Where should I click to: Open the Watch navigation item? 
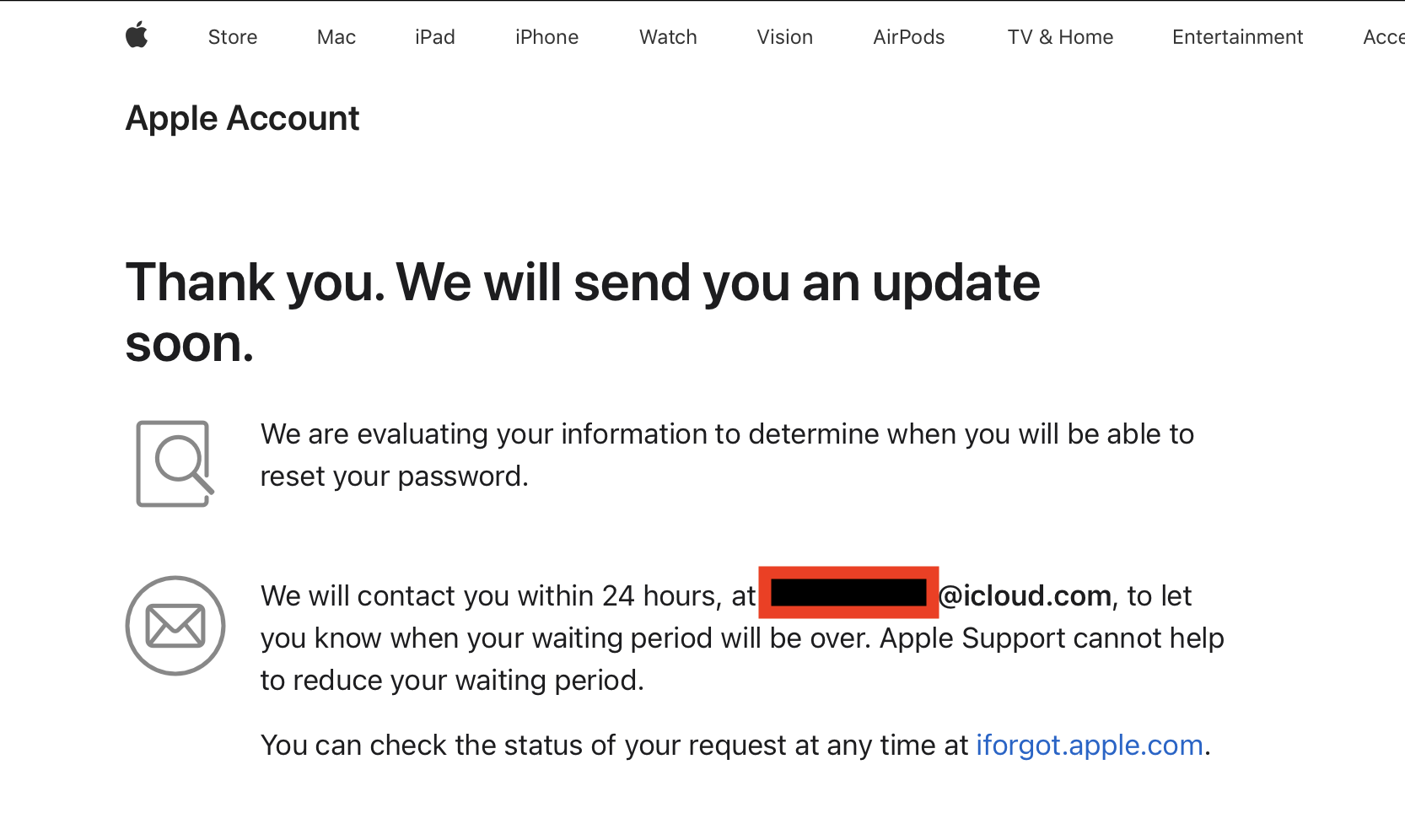668,37
